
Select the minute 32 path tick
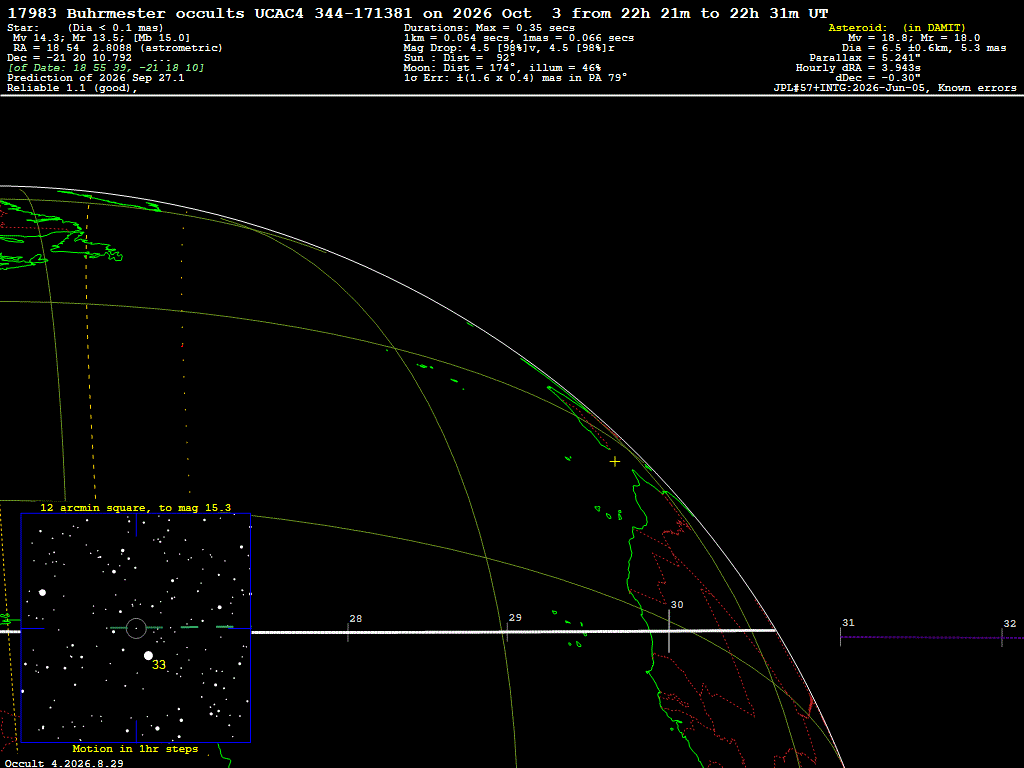point(1002,638)
